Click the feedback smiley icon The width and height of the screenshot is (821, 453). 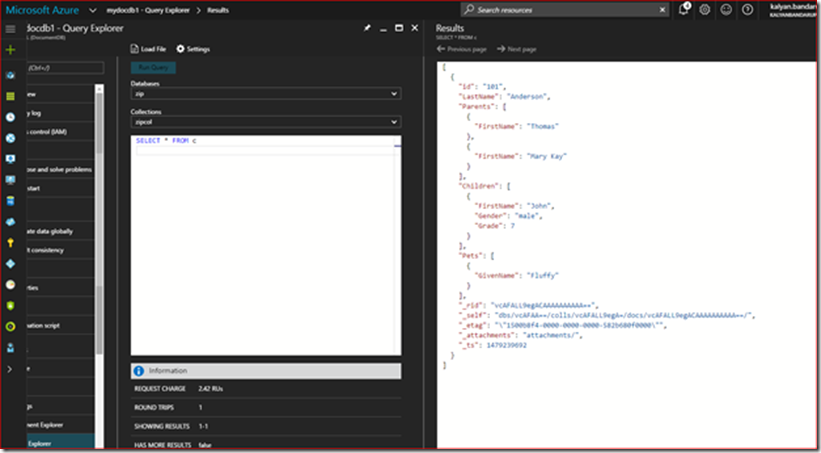click(x=726, y=9)
